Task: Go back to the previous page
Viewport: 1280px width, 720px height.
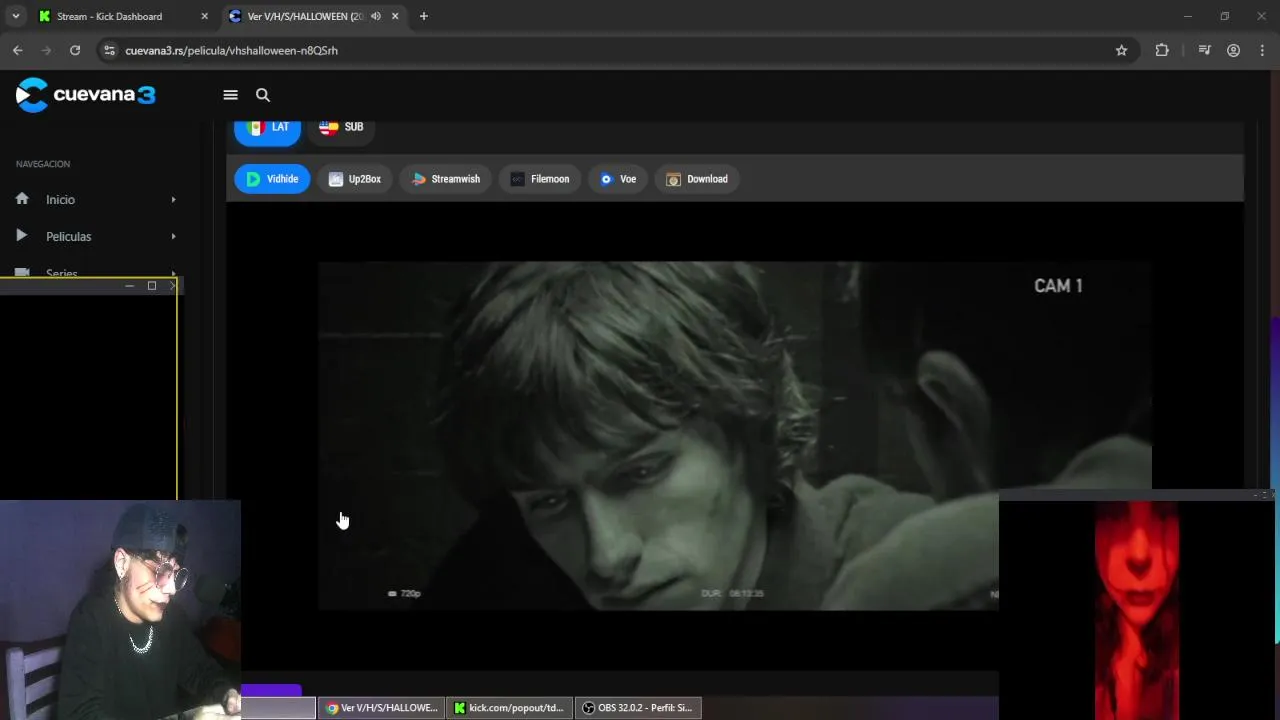Action: click(17, 50)
